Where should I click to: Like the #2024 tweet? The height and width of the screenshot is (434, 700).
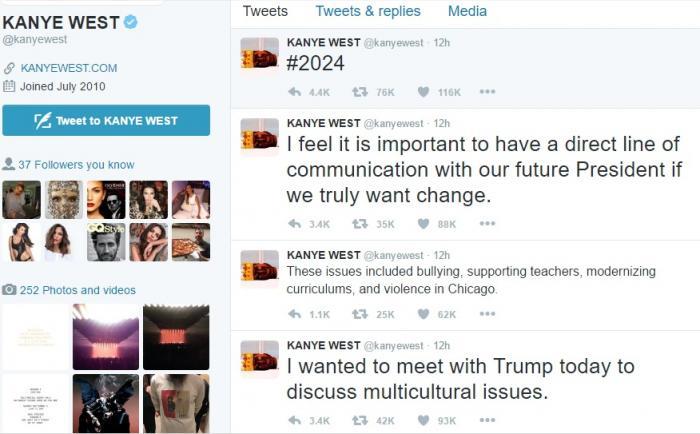point(424,92)
